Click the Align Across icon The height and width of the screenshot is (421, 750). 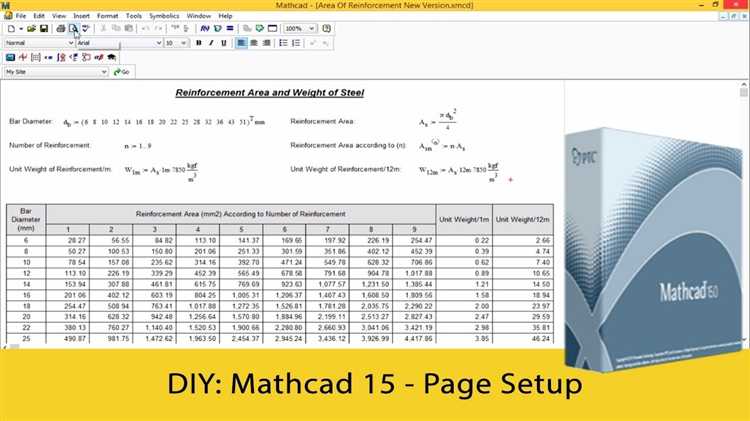coord(175,29)
